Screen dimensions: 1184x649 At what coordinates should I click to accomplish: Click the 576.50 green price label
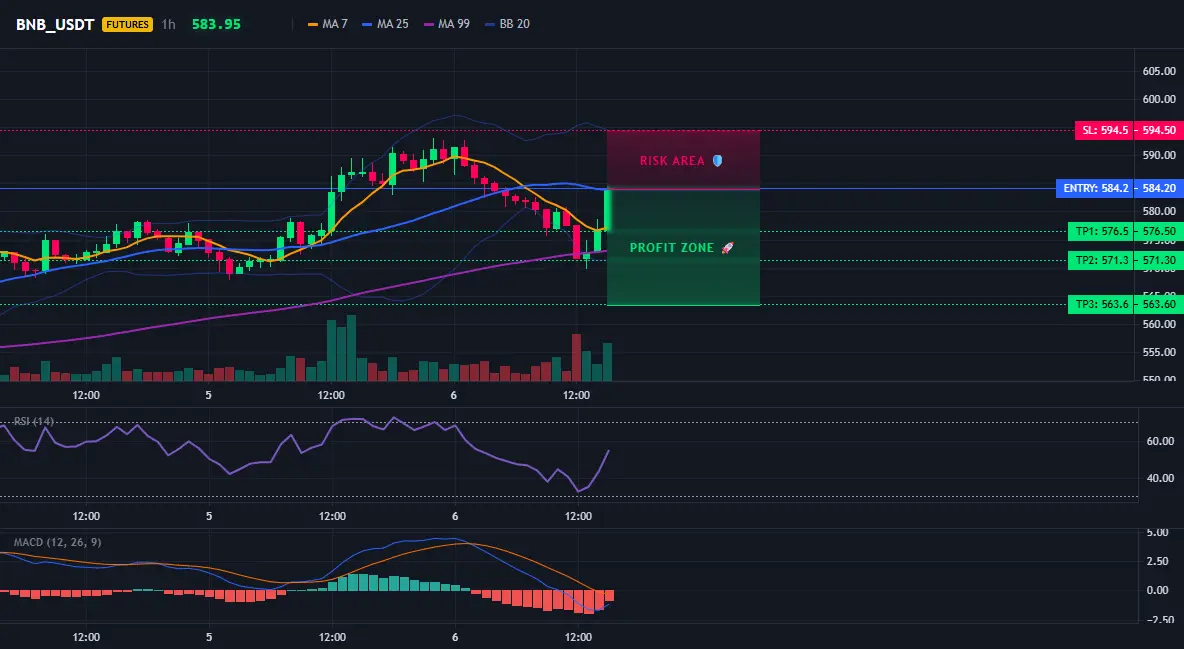1159,231
